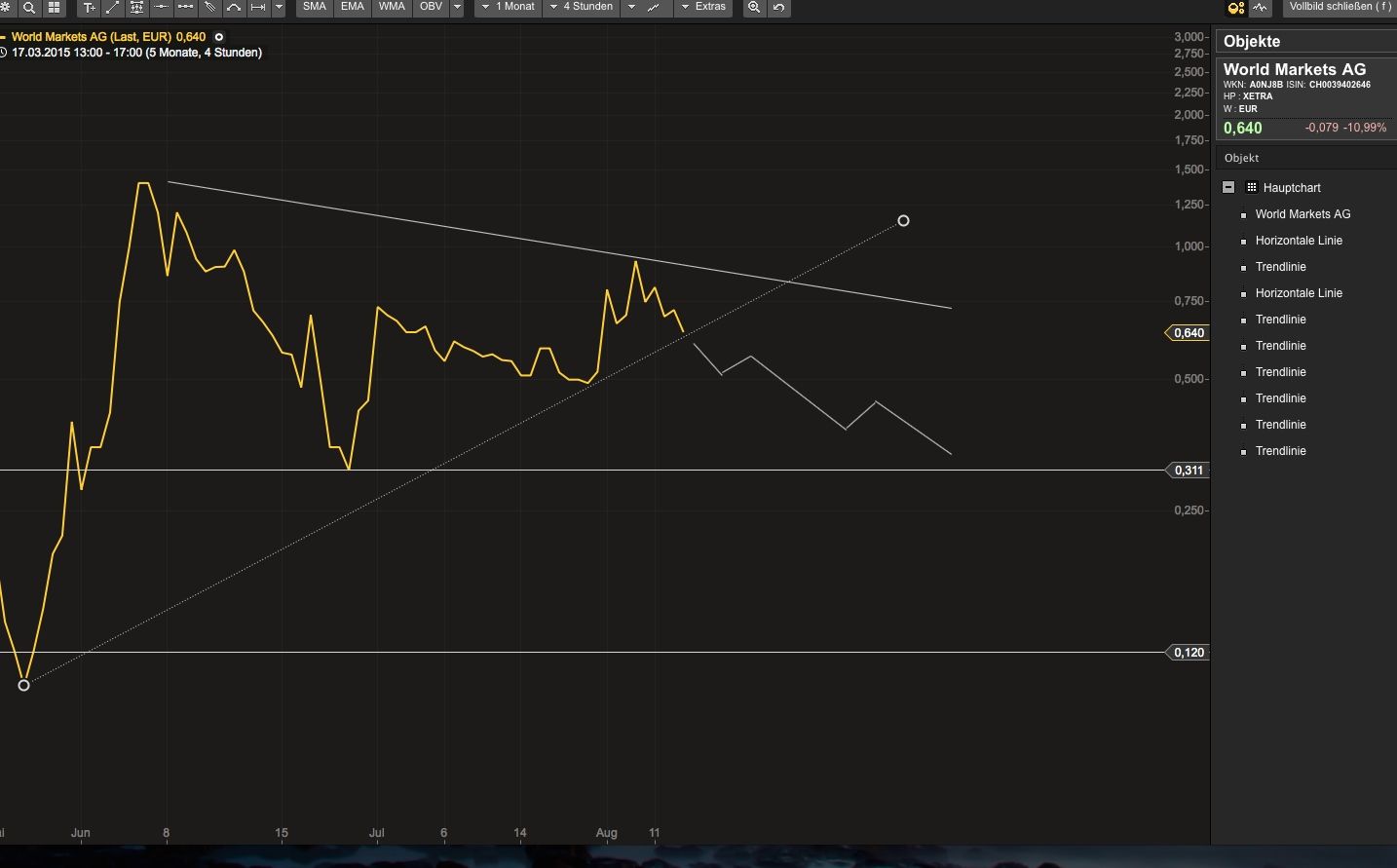Activate the zoom-in magnifier icon
The image size is (1397, 868).
click(x=754, y=8)
